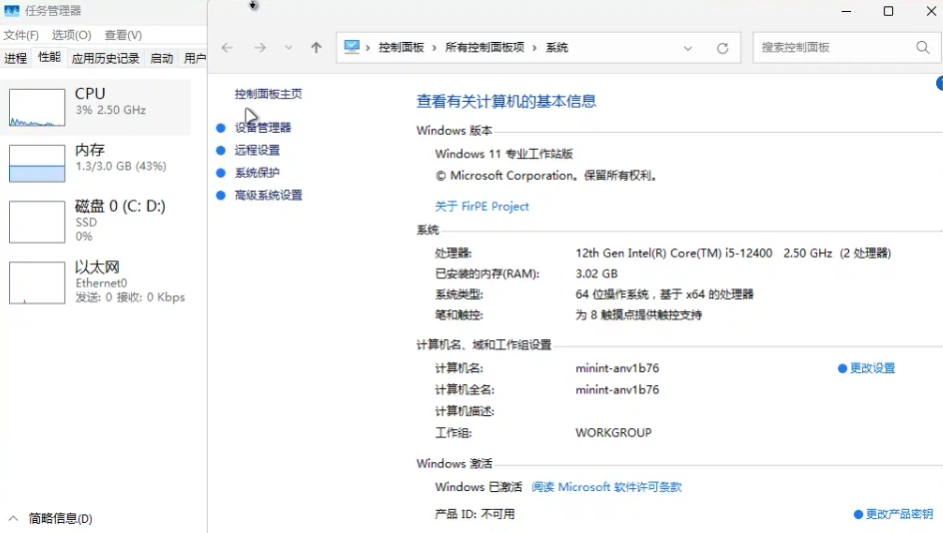Open 设备管理器 from the sidebar

pyautogui.click(x=263, y=128)
